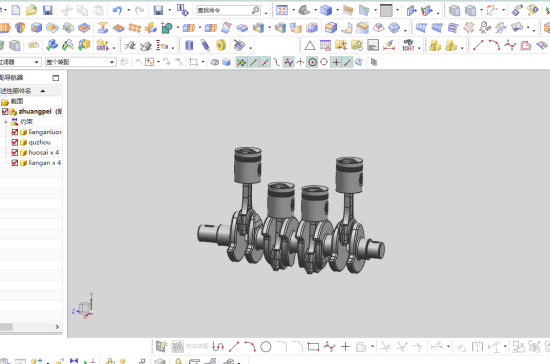Toggle the existing point snap plus button

[x=336, y=62]
